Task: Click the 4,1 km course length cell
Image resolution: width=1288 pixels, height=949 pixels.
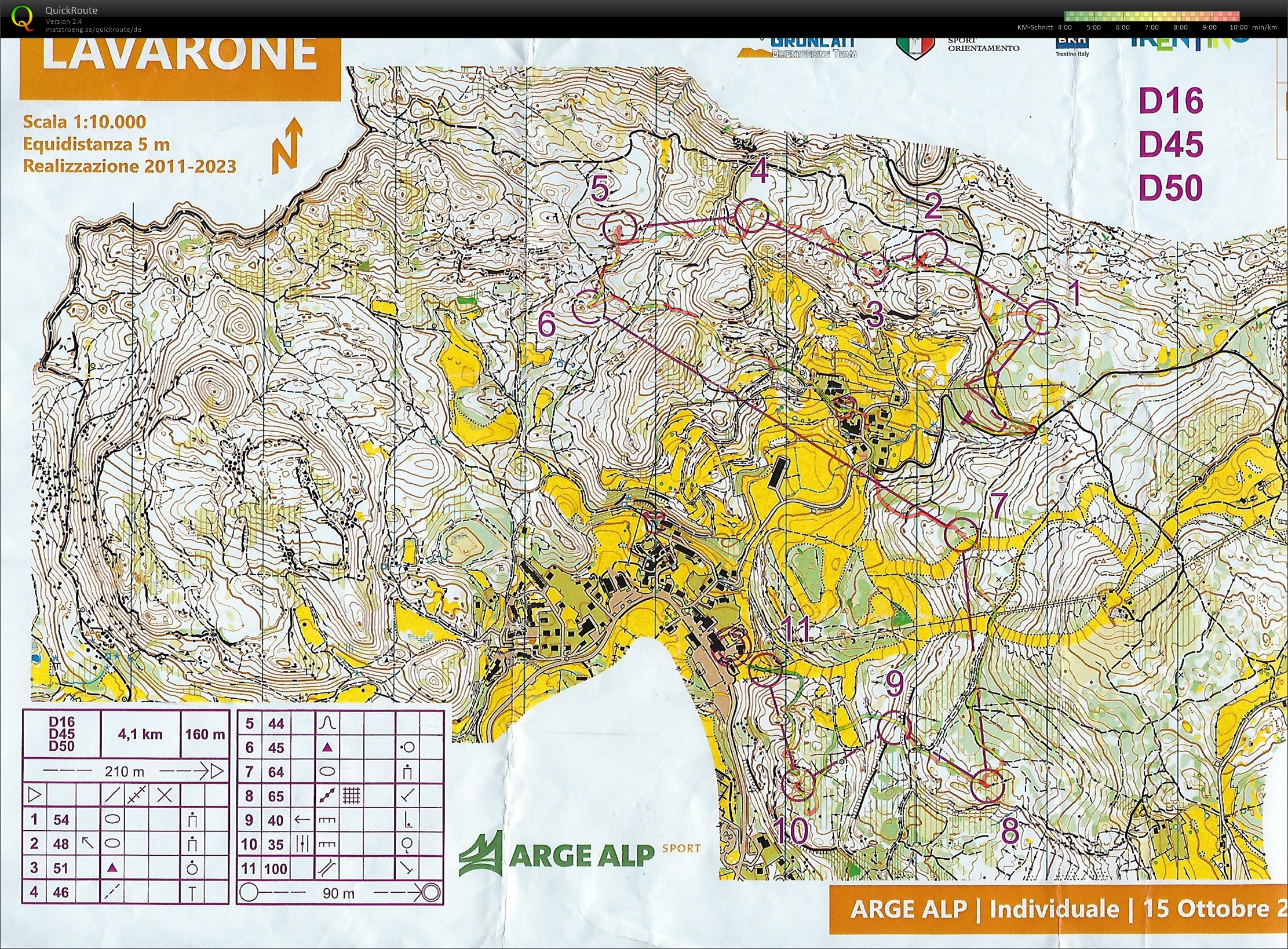Action: (x=140, y=735)
